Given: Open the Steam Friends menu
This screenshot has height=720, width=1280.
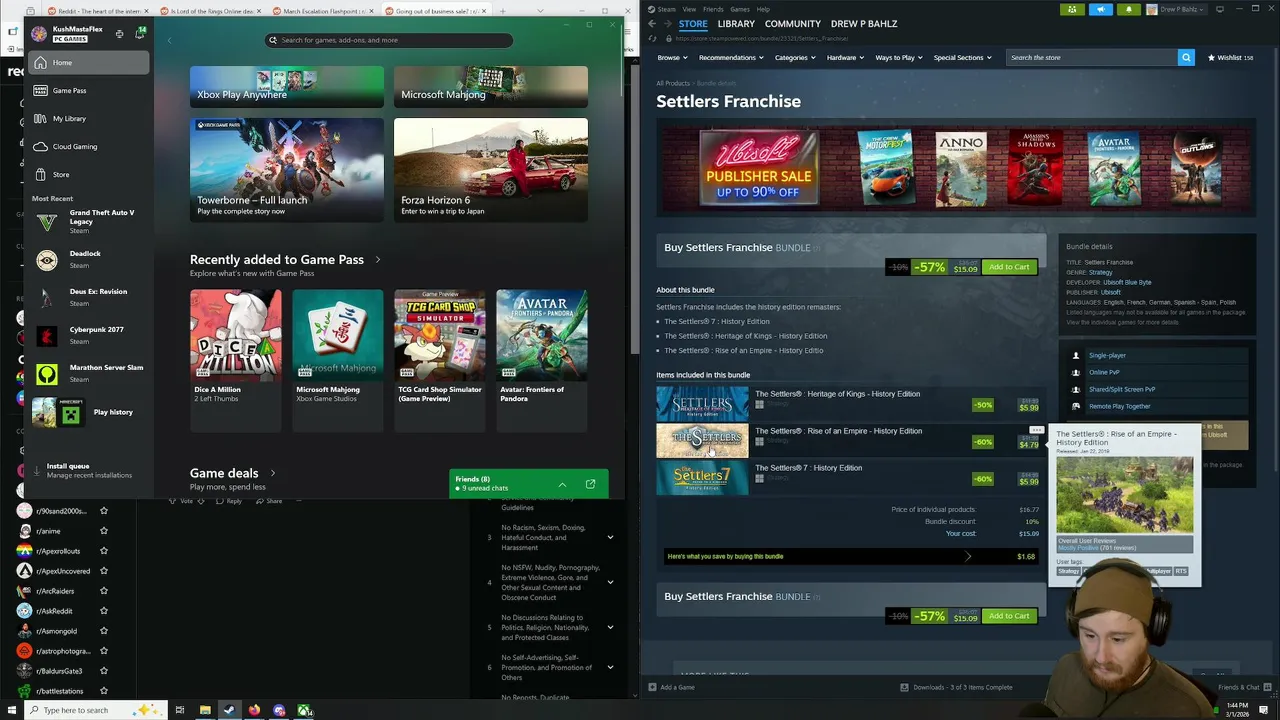Looking at the screenshot, I should [713, 9].
